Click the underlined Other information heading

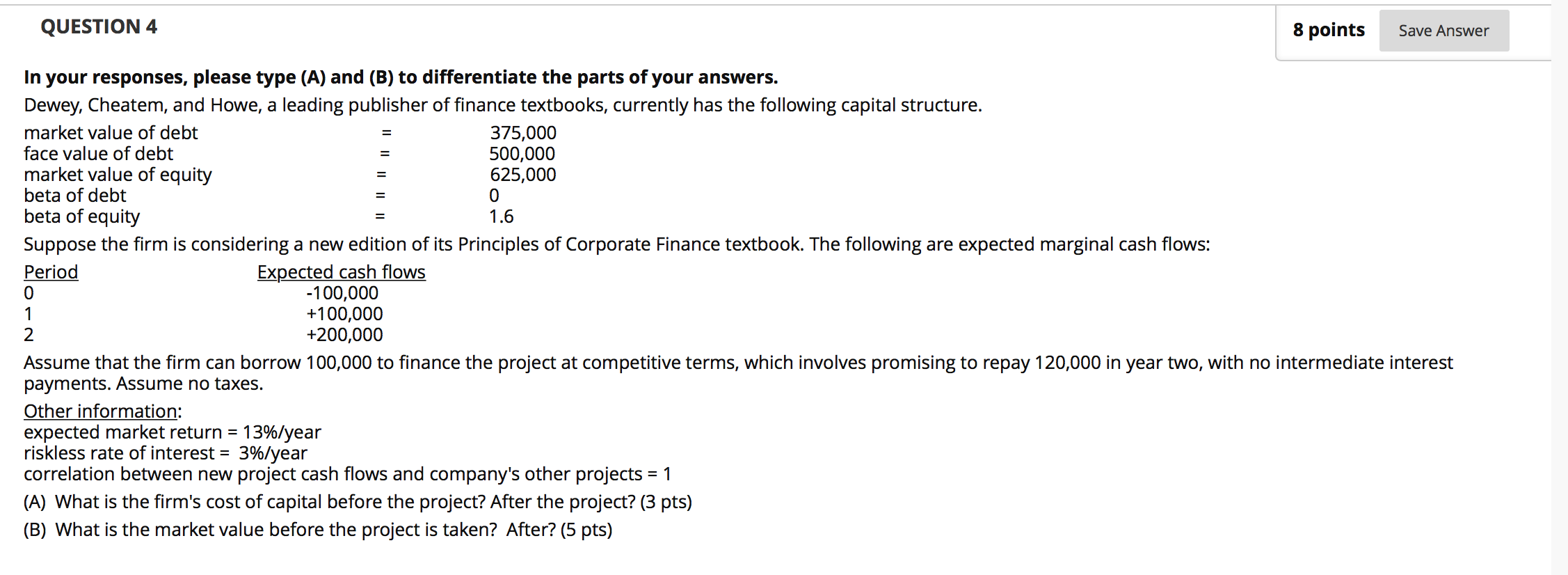click(x=102, y=411)
